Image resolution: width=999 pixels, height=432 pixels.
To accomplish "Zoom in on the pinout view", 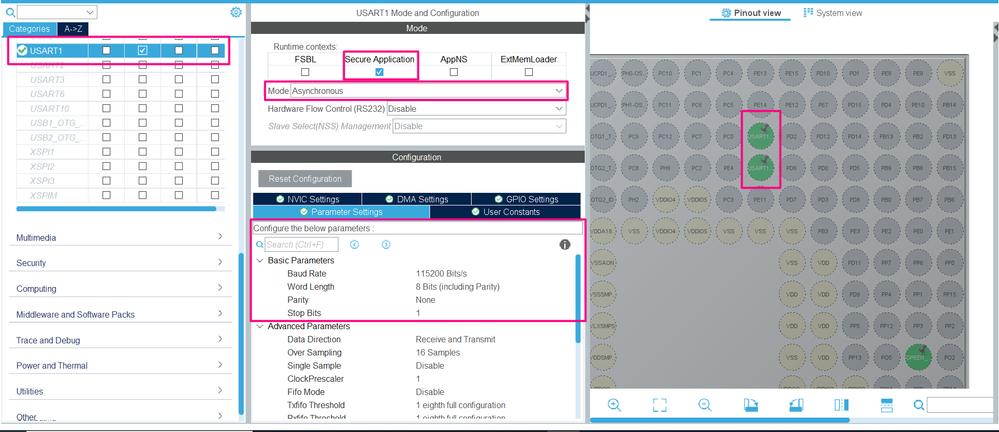I will (x=614, y=405).
